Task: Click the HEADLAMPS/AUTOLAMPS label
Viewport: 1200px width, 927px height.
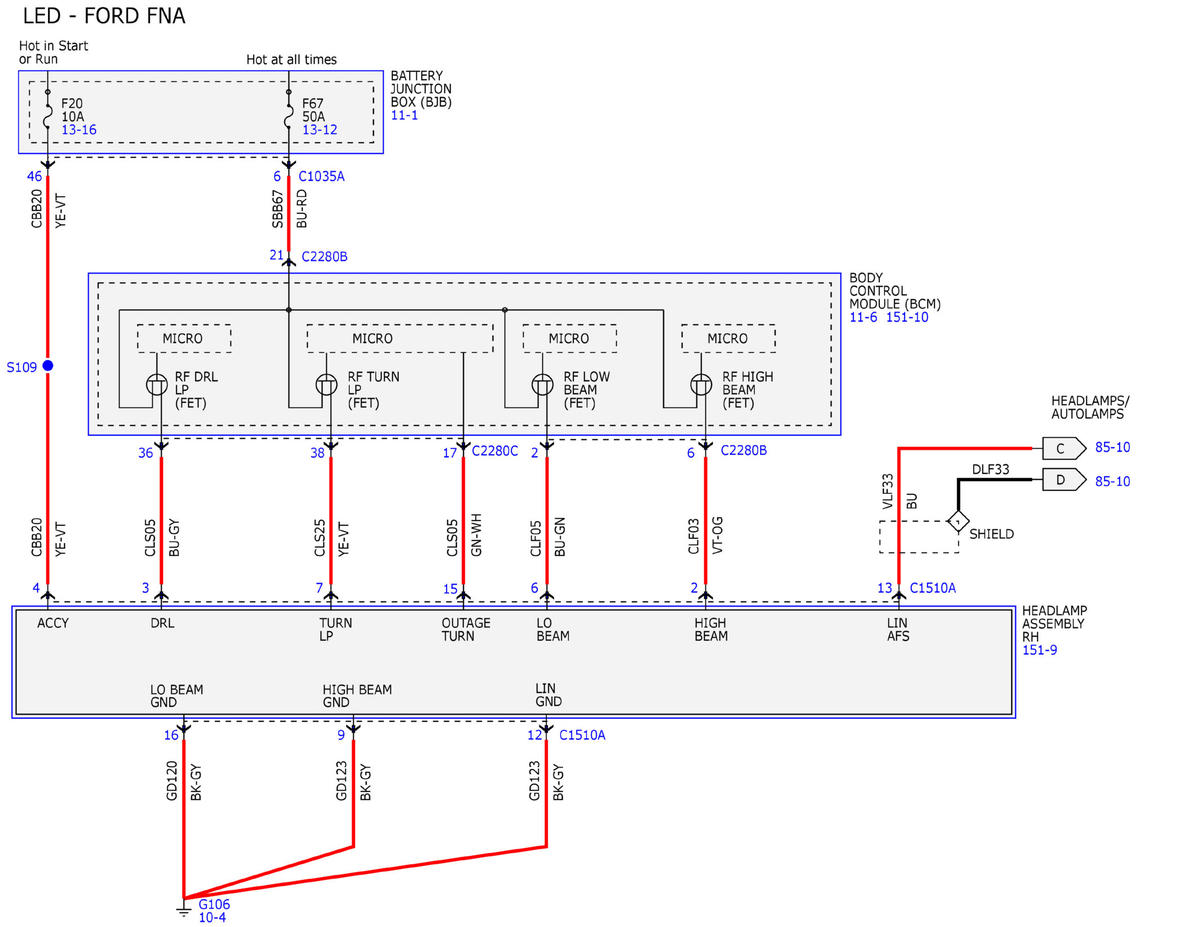Action: tap(1088, 407)
